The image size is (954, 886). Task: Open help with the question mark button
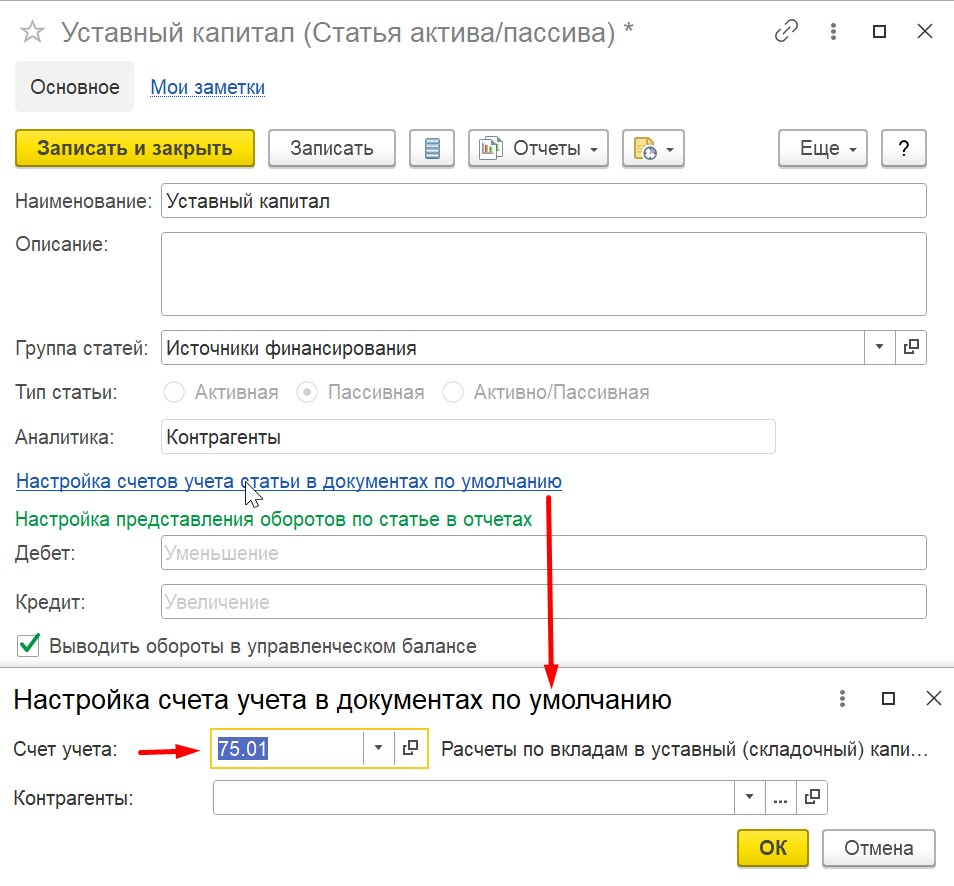tap(904, 148)
